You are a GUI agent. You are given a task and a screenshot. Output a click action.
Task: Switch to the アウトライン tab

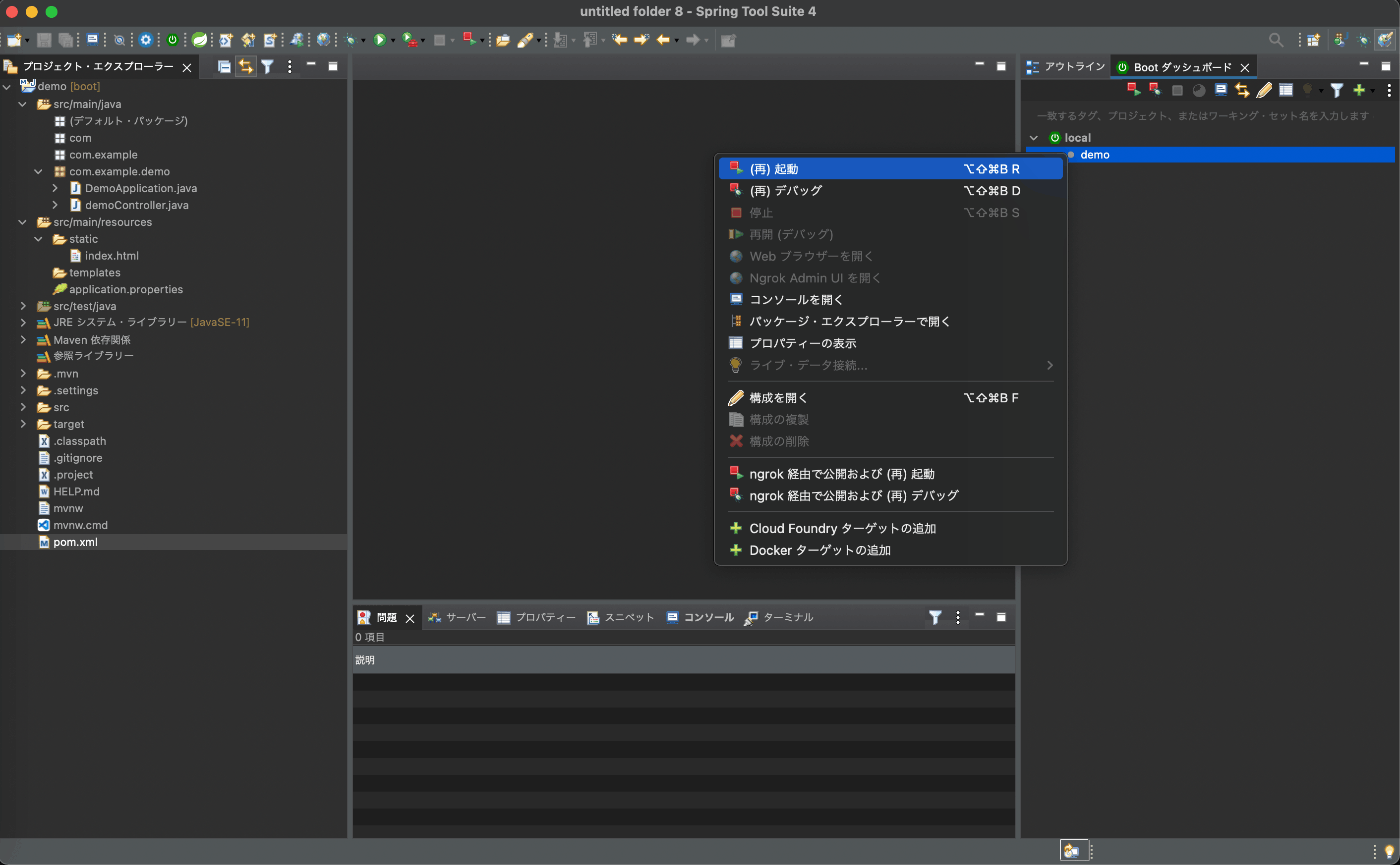(1066, 67)
